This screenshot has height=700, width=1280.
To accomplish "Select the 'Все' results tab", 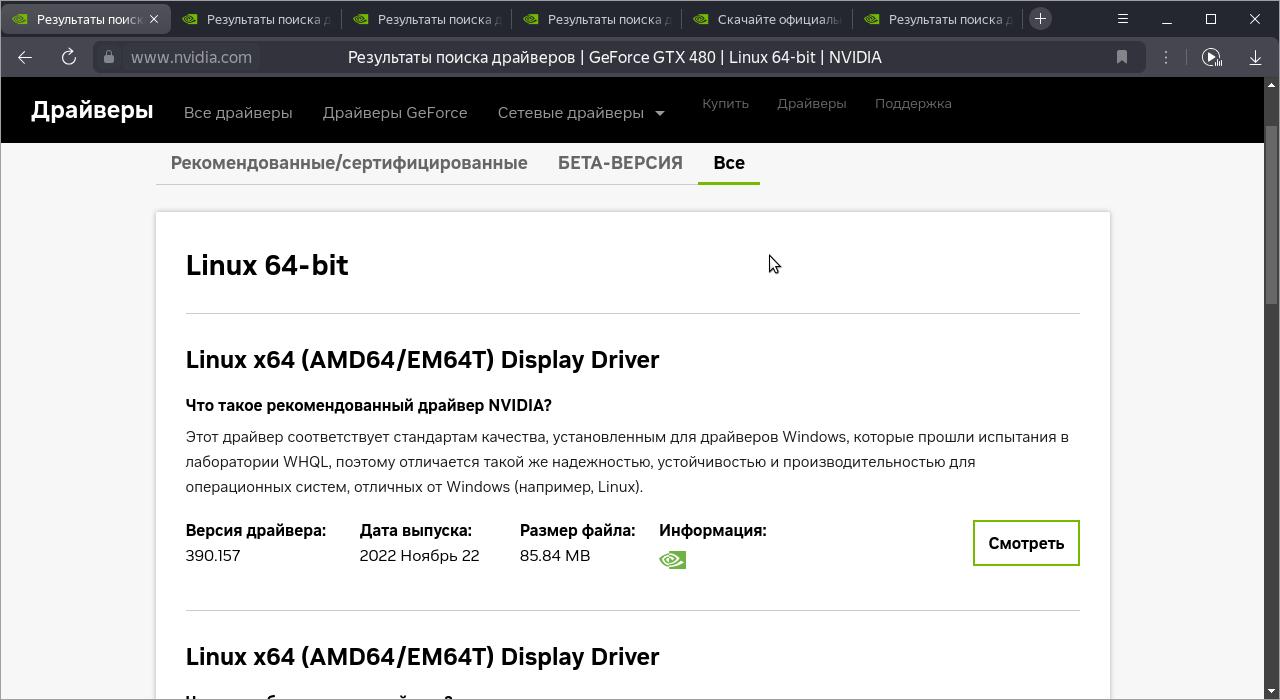I will [729, 163].
